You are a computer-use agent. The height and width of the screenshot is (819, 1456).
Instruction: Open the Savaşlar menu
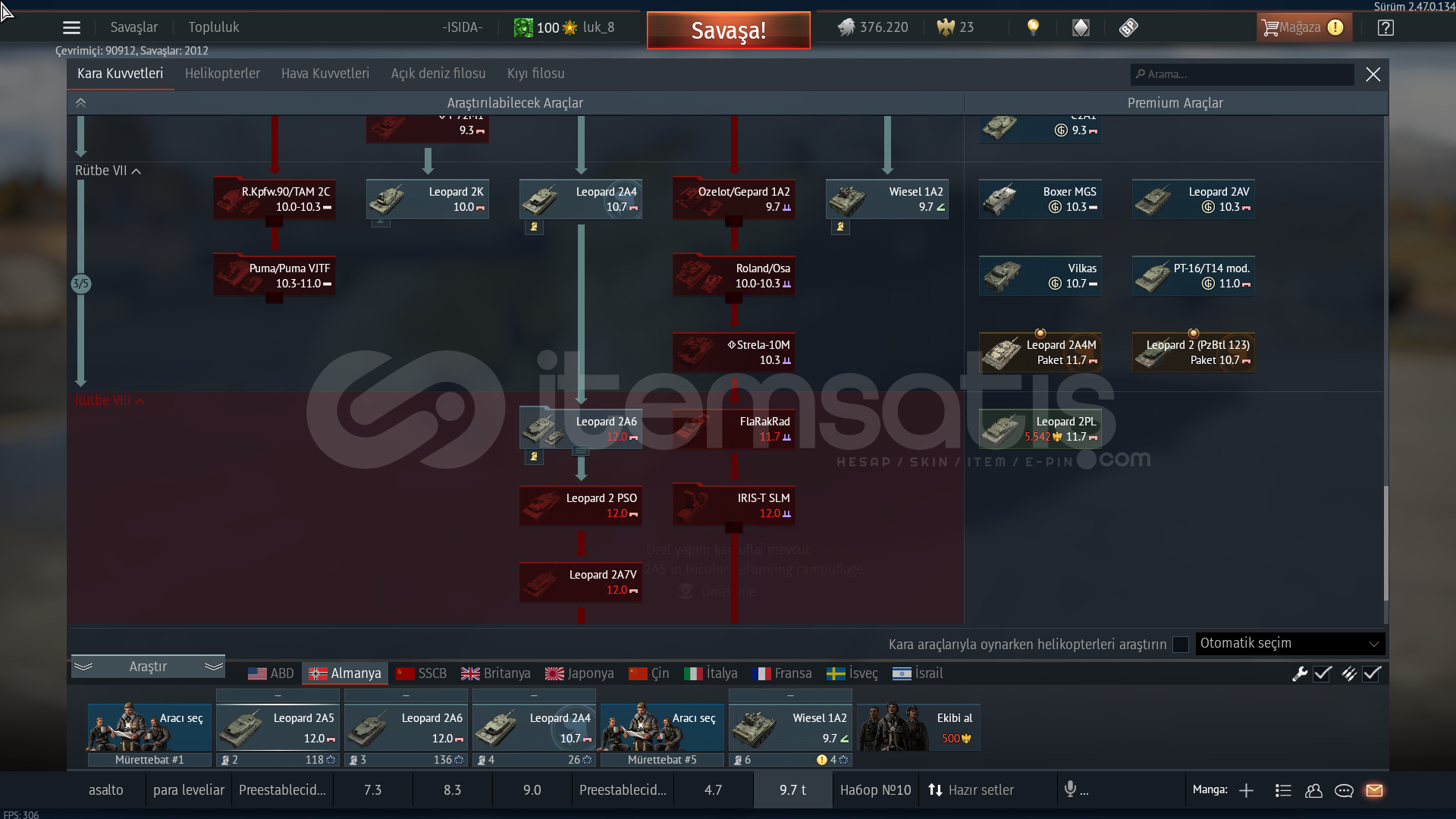click(134, 27)
